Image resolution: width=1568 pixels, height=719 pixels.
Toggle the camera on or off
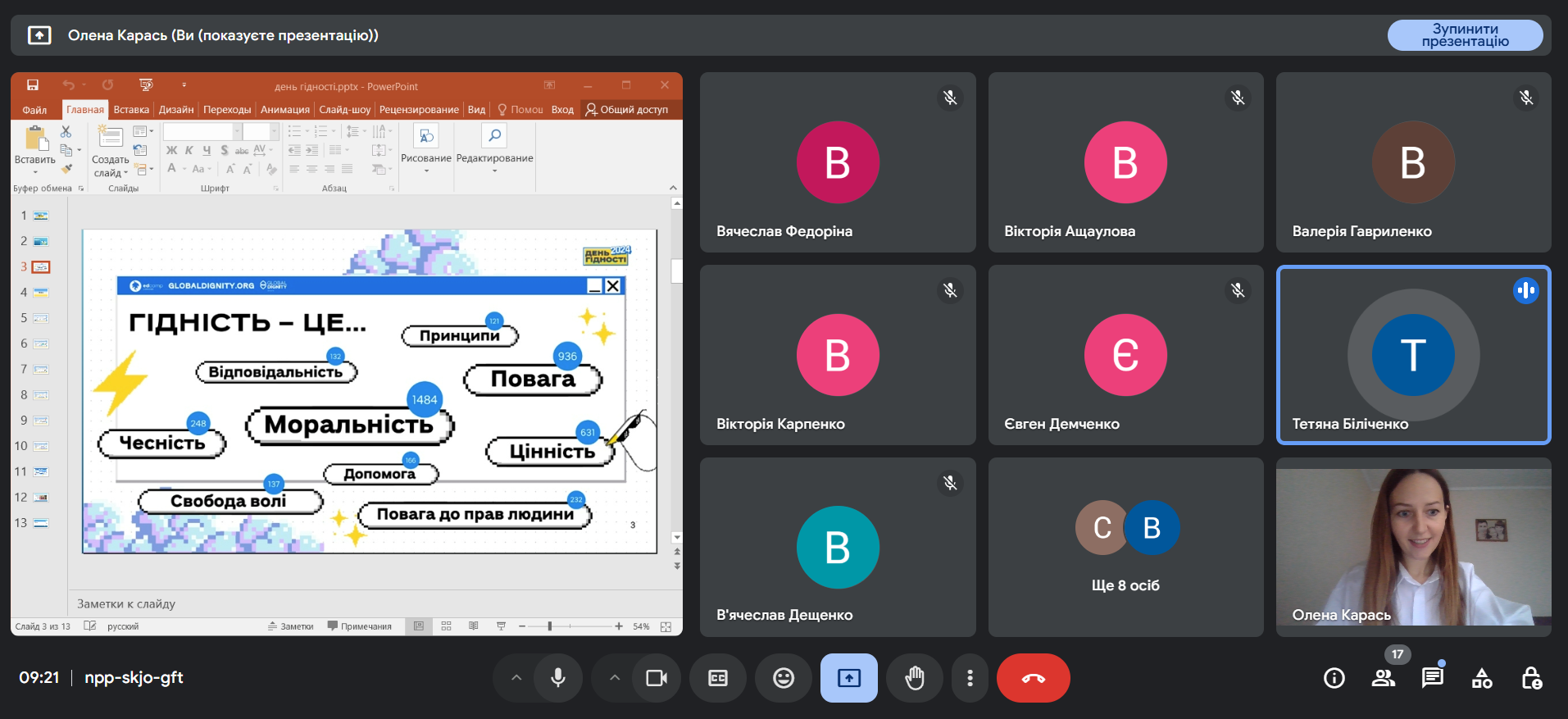click(657, 678)
